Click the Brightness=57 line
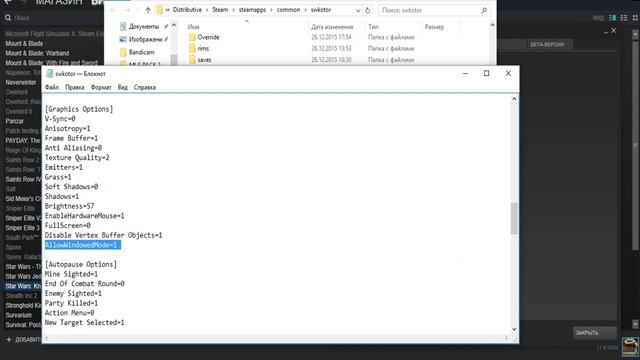Screen dimensions: 640x360 pyautogui.click(x=69, y=206)
